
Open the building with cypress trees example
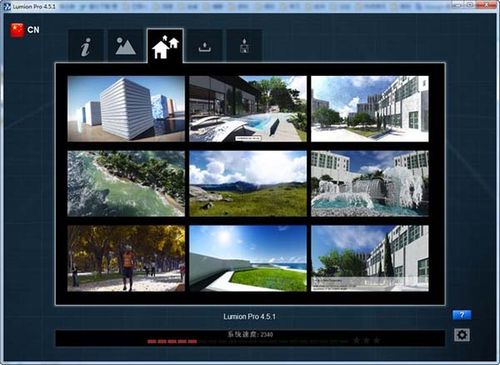point(370,258)
